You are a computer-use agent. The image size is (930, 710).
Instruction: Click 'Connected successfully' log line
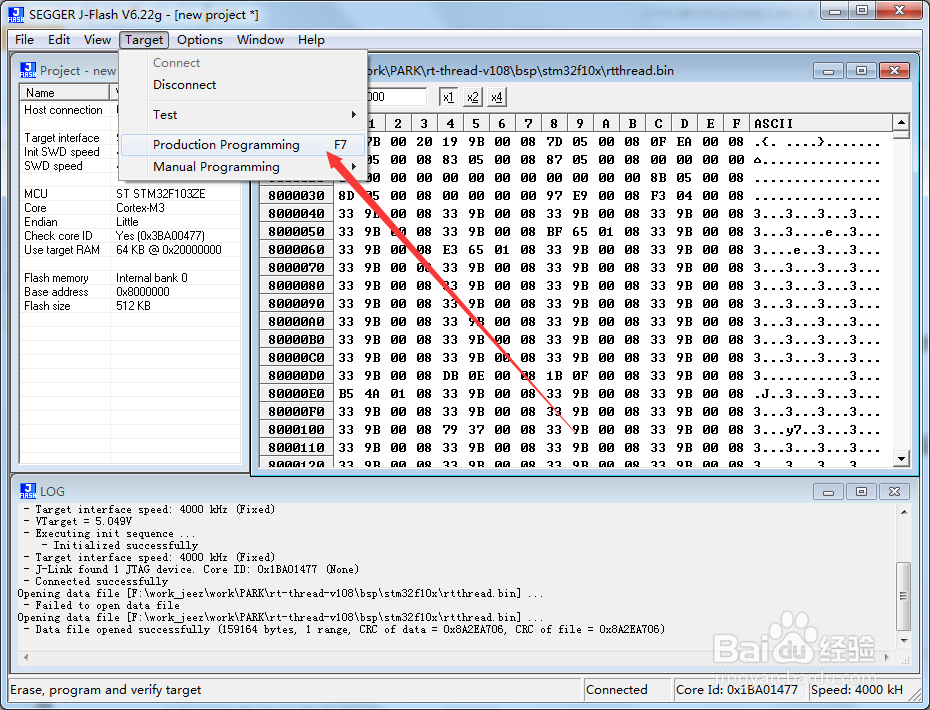point(95,581)
